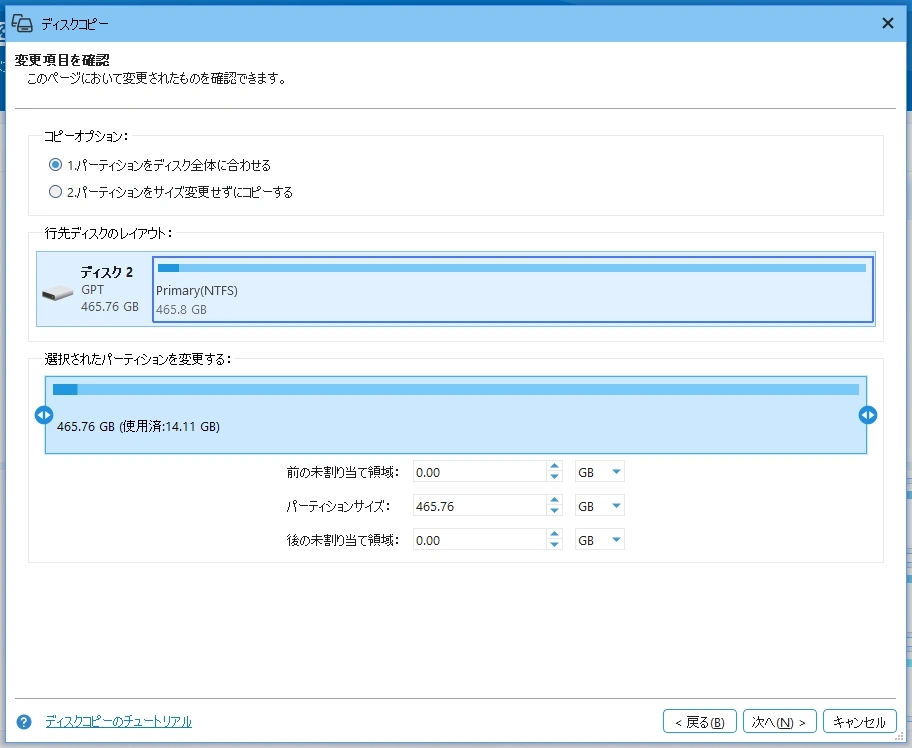Increase パーティションサイズ value with up arrow
Image resolution: width=912 pixels, height=748 pixels.
click(x=554, y=500)
